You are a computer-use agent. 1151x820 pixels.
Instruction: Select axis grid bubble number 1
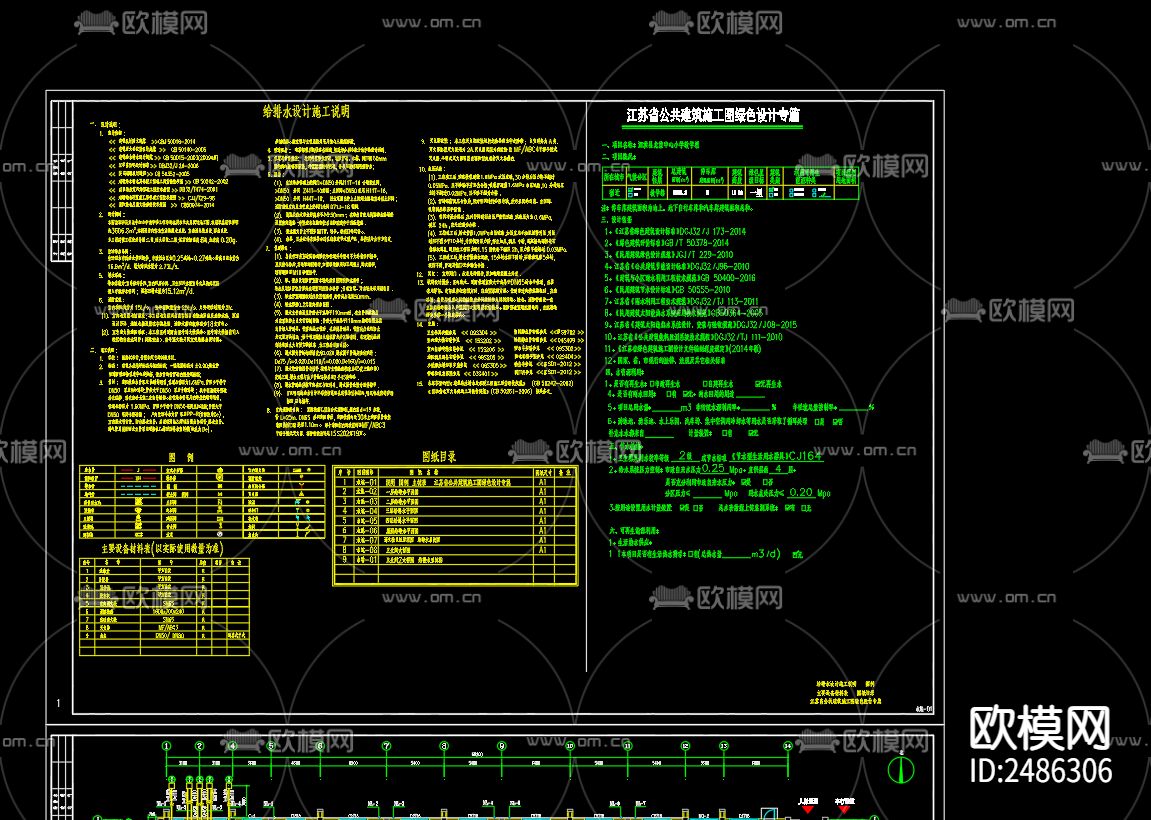167,746
